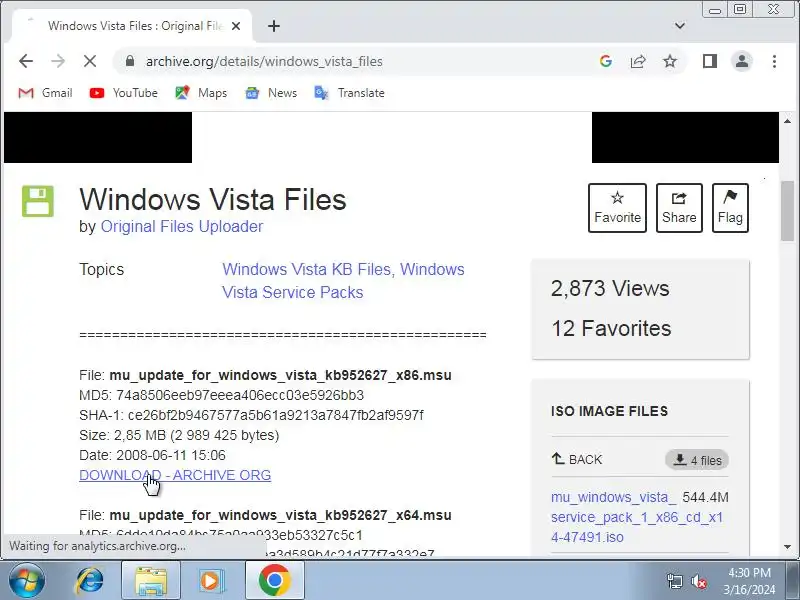This screenshot has width=800, height=600.
Task: Click the ISO IMAGE FILES heading
Action: point(609,411)
